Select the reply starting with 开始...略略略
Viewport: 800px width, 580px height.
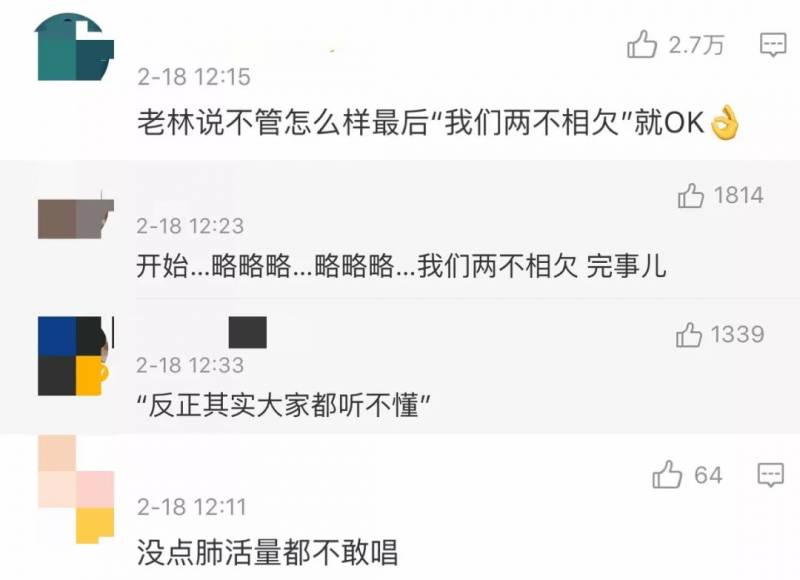tap(401, 266)
